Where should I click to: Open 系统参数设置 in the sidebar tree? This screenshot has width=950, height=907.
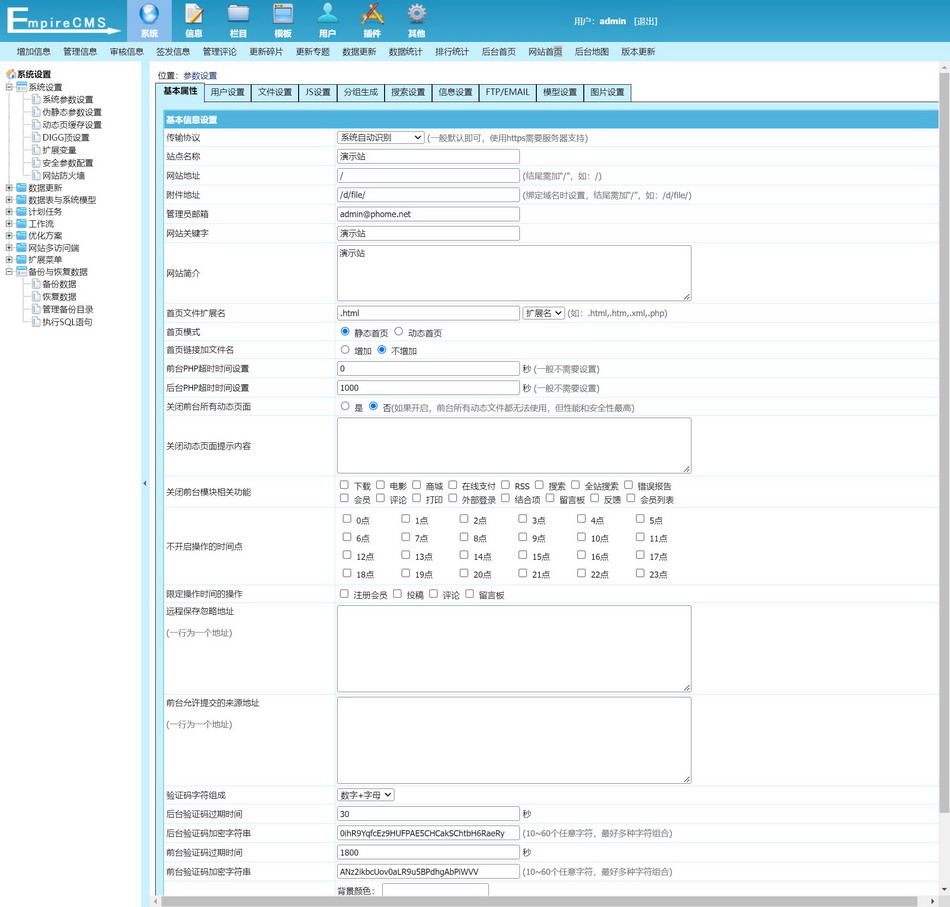click(x=67, y=99)
